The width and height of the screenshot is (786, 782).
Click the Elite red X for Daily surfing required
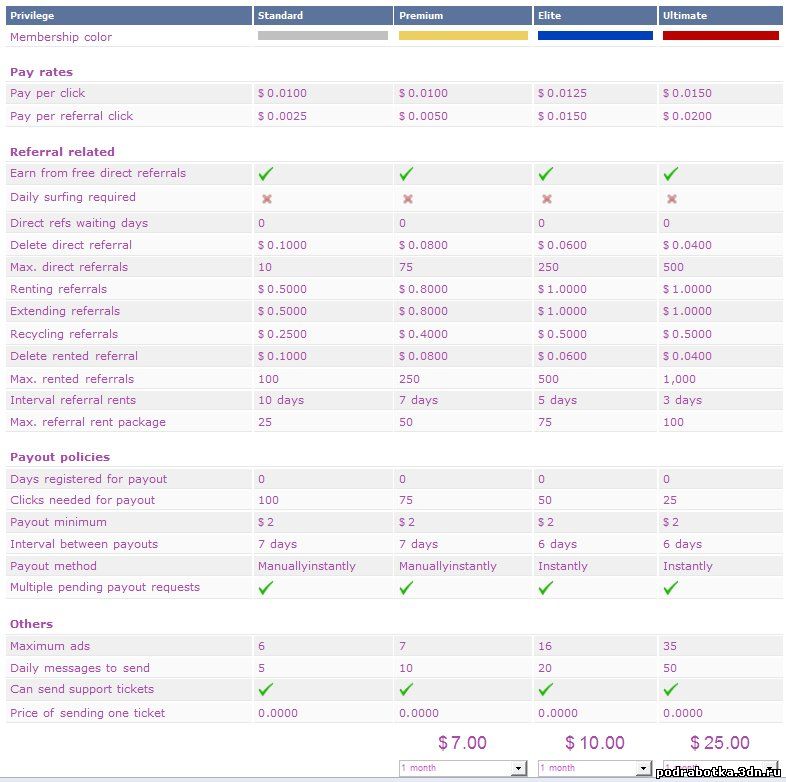pos(547,199)
